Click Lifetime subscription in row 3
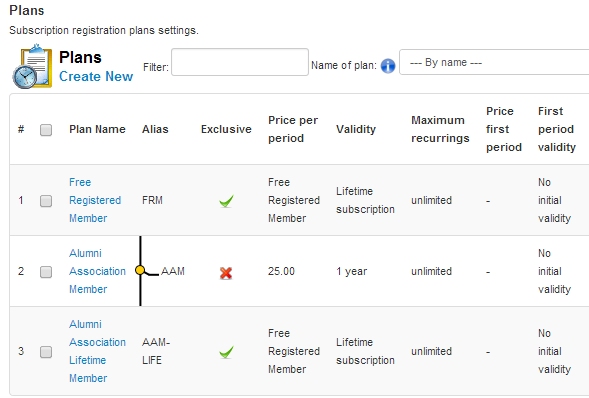 tap(365, 351)
